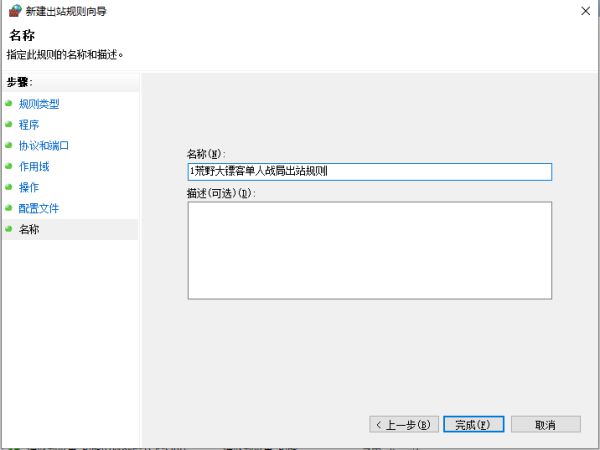
Task: Click inside the 描述(可选) text area
Action: [369, 249]
